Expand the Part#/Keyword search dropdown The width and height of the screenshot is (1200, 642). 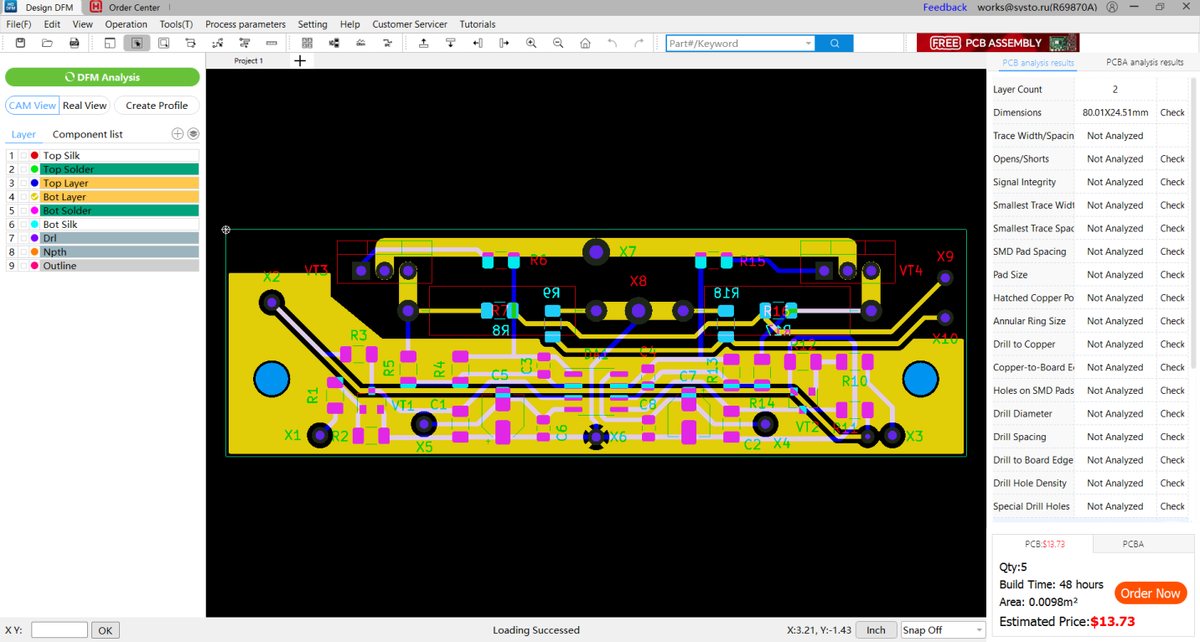coord(808,44)
